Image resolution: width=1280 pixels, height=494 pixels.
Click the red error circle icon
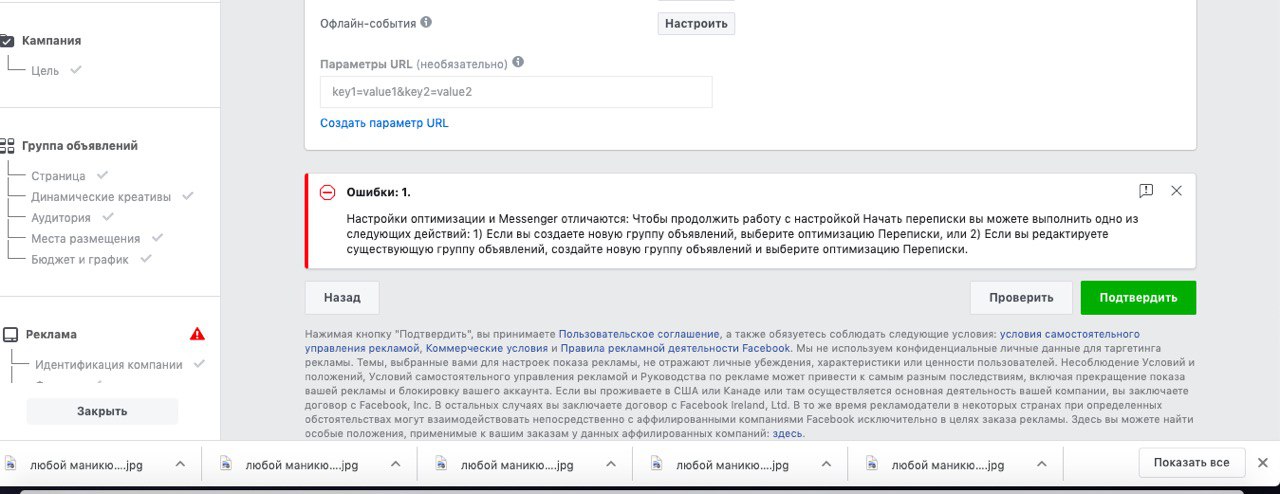(327, 192)
